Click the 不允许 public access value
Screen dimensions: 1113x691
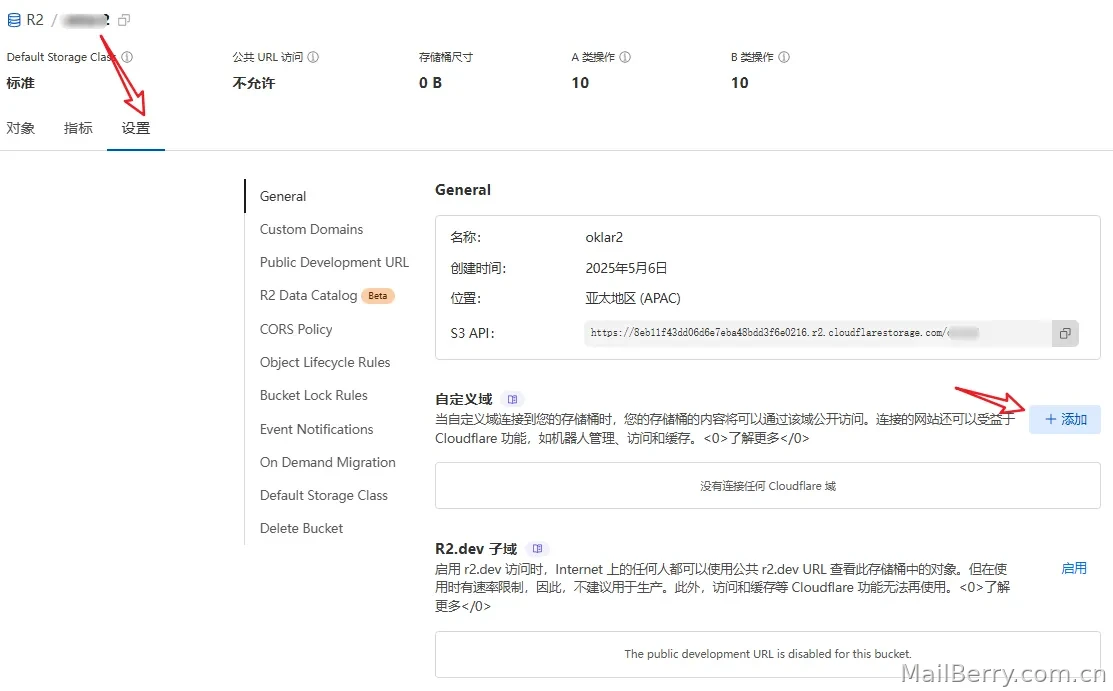pyautogui.click(x=253, y=83)
